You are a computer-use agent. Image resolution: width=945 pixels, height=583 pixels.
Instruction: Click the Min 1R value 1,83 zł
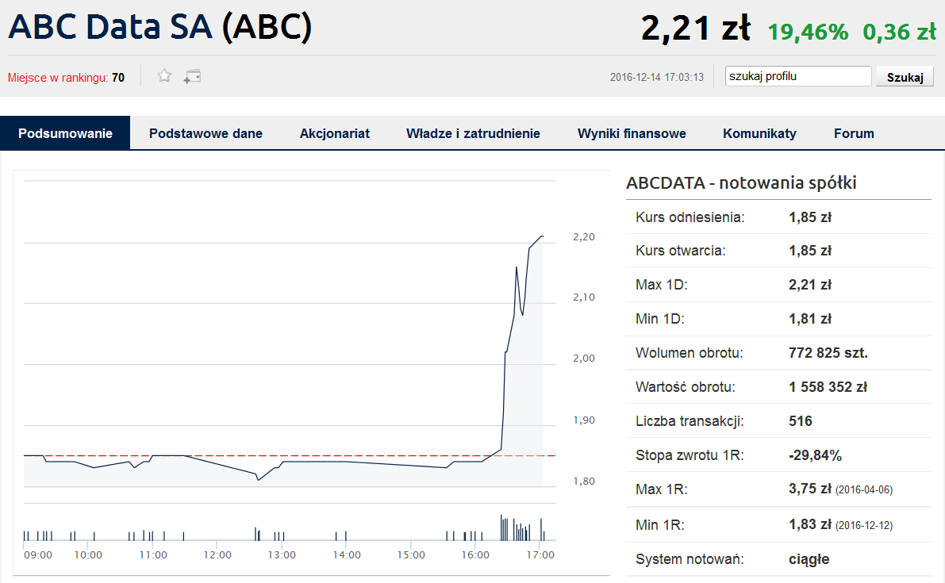tap(811, 525)
